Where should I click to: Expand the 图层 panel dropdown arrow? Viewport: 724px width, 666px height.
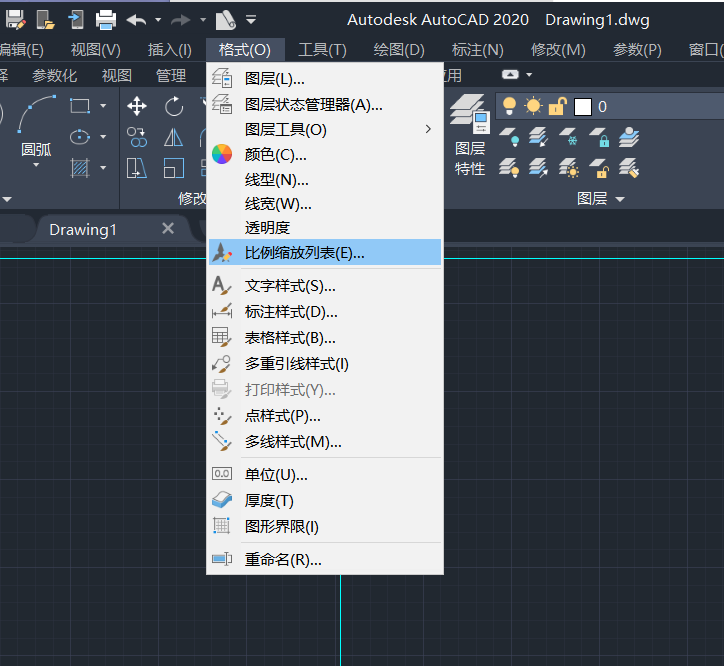(620, 200)
